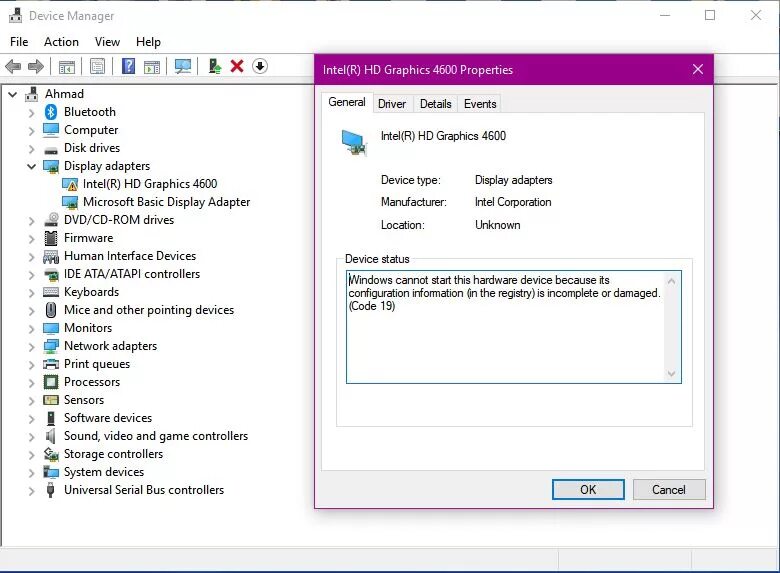The width and height of the screenshot is (780, 573).
Task: Click the Action Pane toggle toolbar icon
Action: pos(152,66)
